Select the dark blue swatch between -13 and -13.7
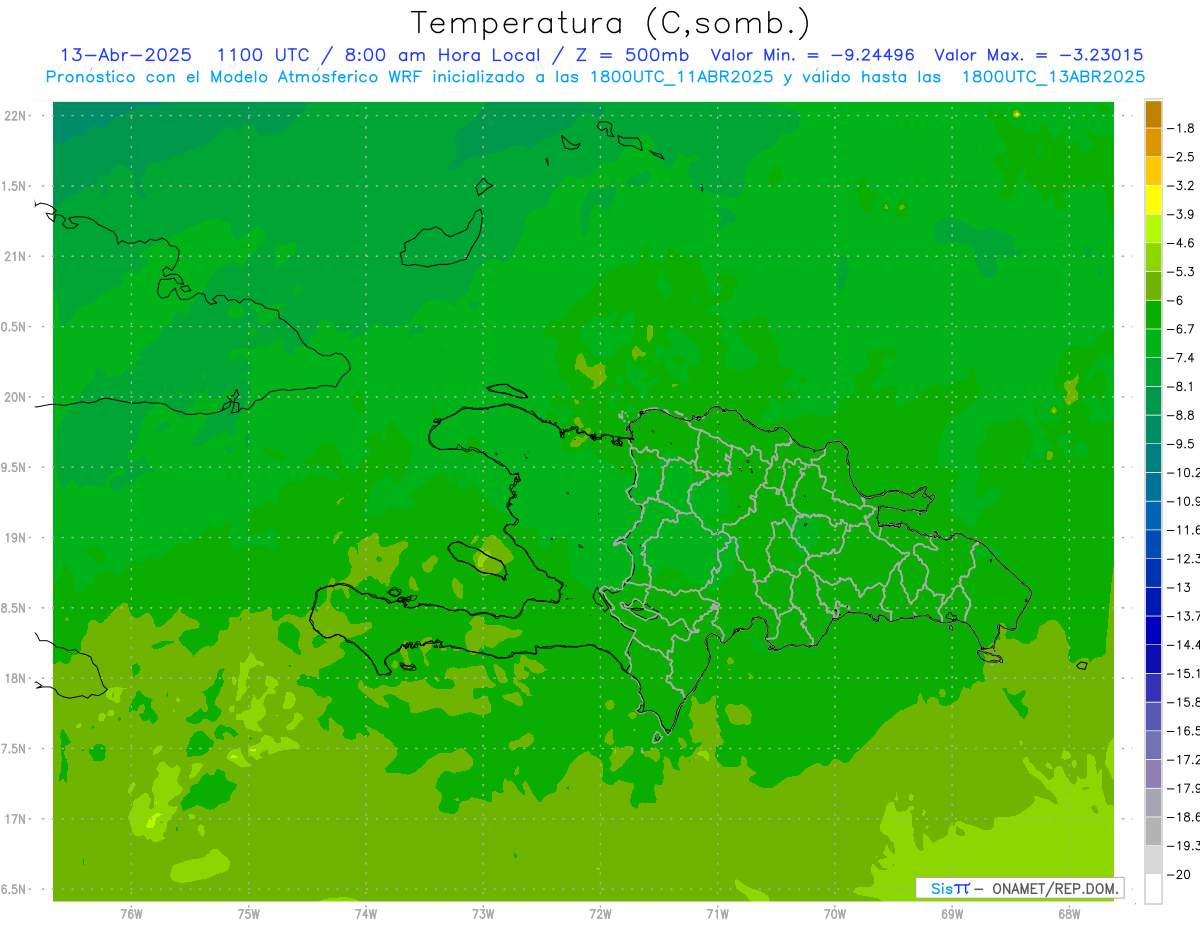Image resolution: width=1200 pixels, height=927 pixels. 1153,601
